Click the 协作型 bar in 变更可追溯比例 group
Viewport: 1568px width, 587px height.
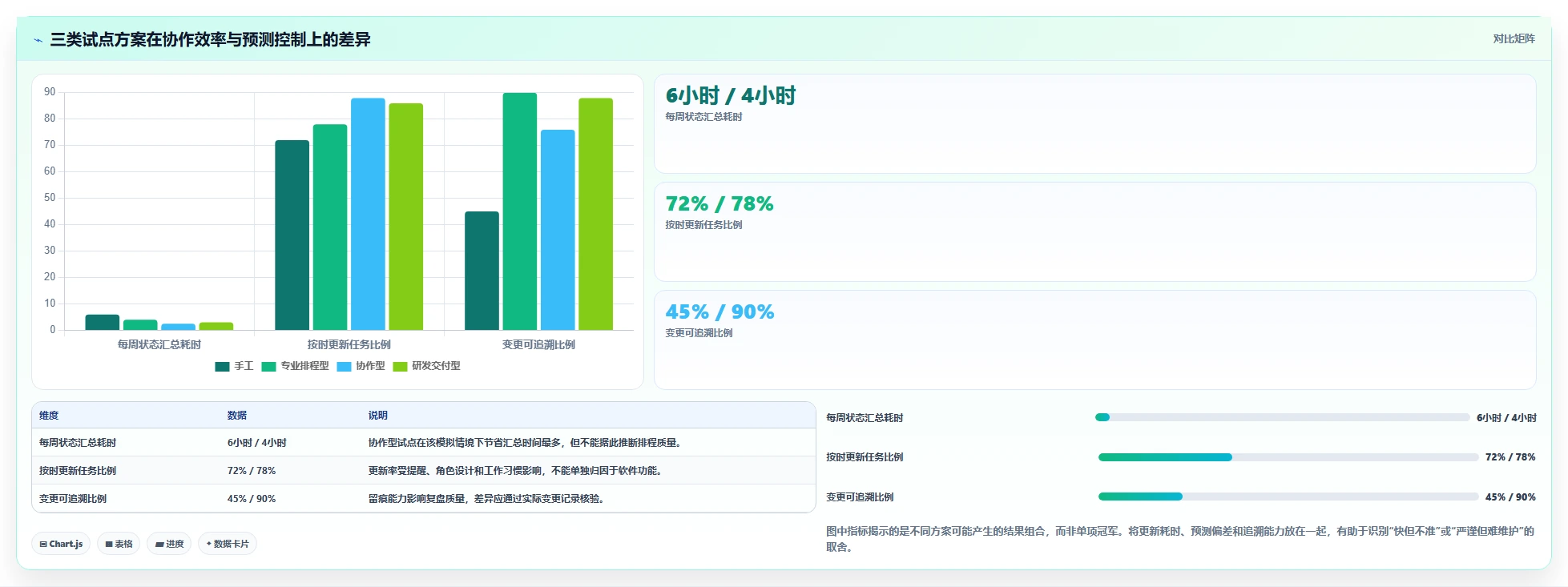point(558,230)
